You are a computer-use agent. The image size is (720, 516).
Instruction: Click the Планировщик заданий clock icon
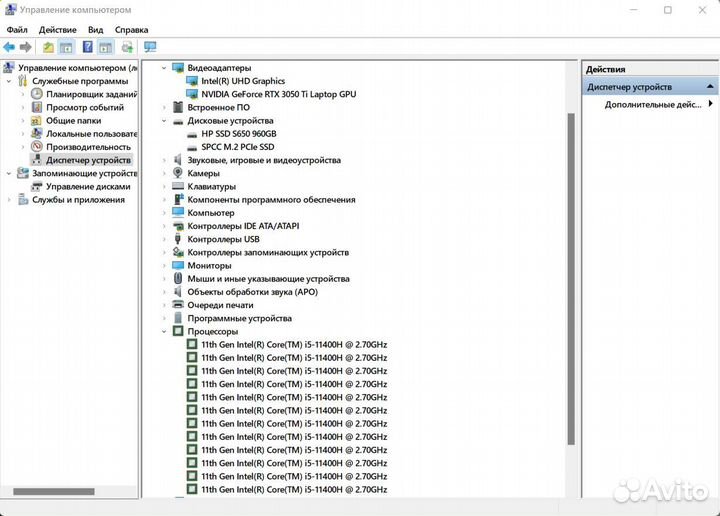coord(37,94)
